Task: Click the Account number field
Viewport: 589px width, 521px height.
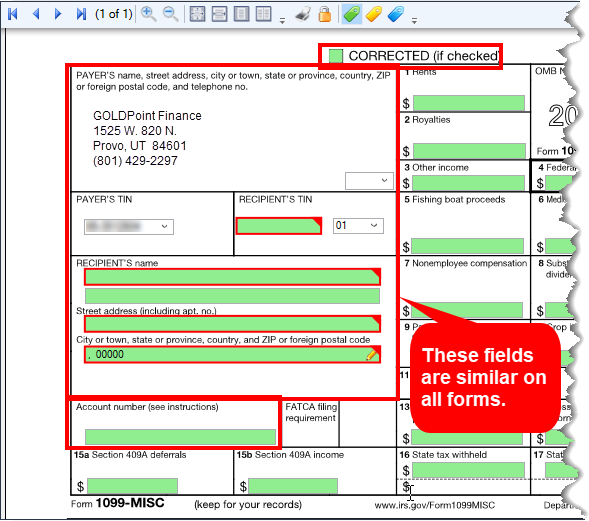Action: [x=180, y=437]
